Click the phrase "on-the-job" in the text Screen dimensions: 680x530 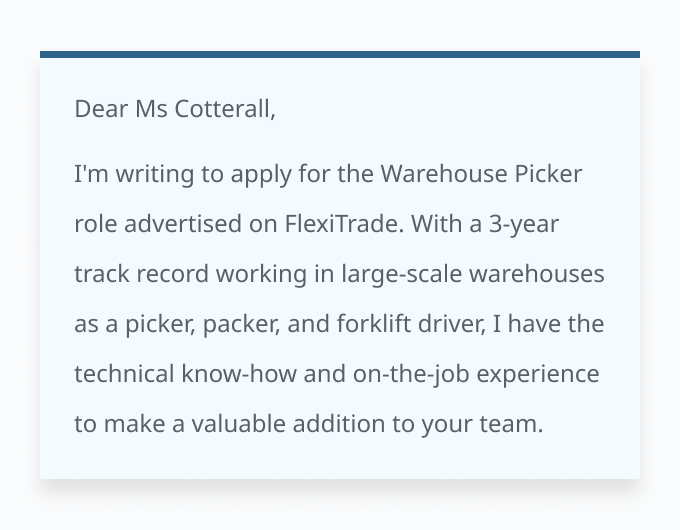(411, 375)
